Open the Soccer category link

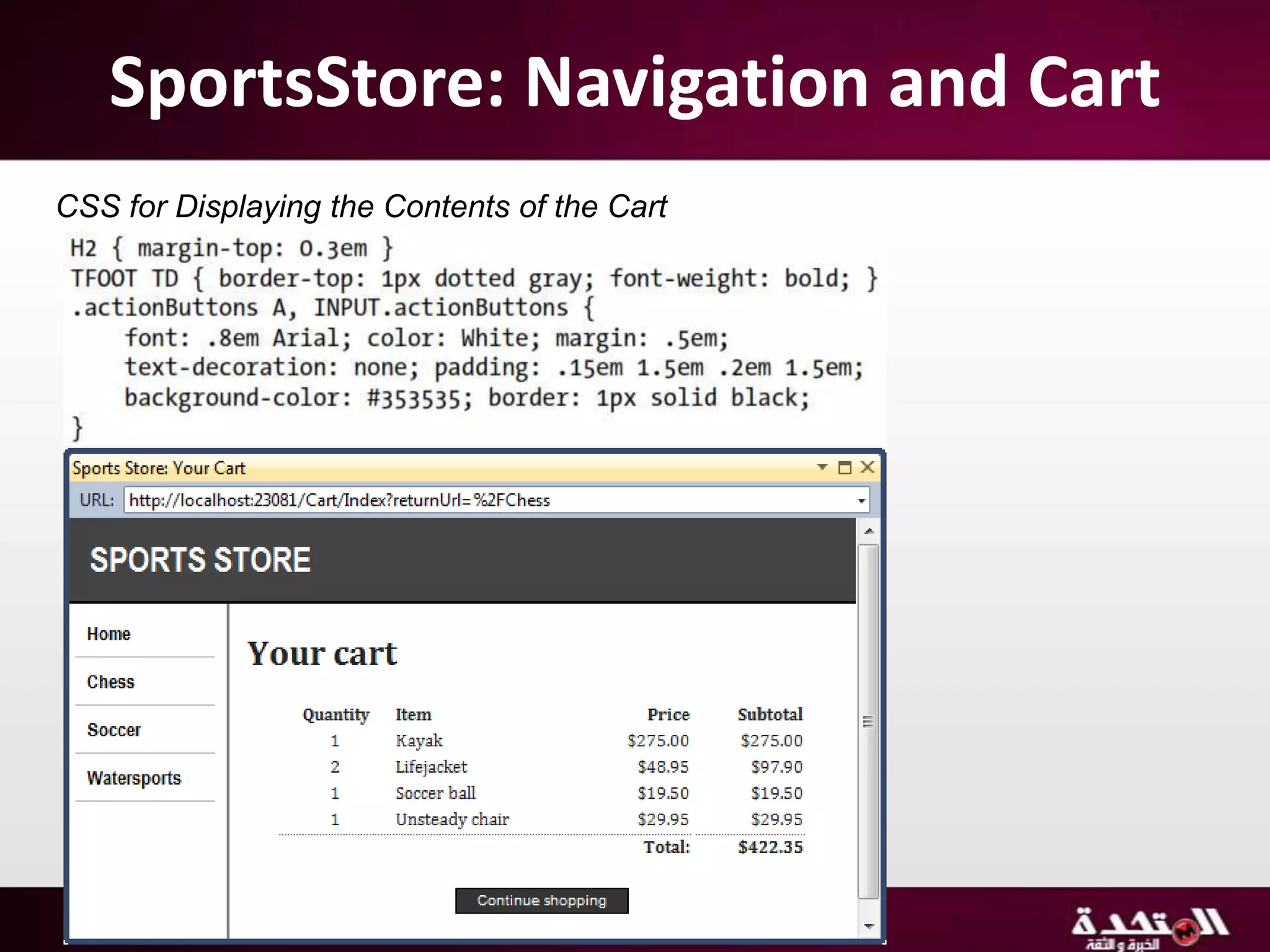pos(114,730)
